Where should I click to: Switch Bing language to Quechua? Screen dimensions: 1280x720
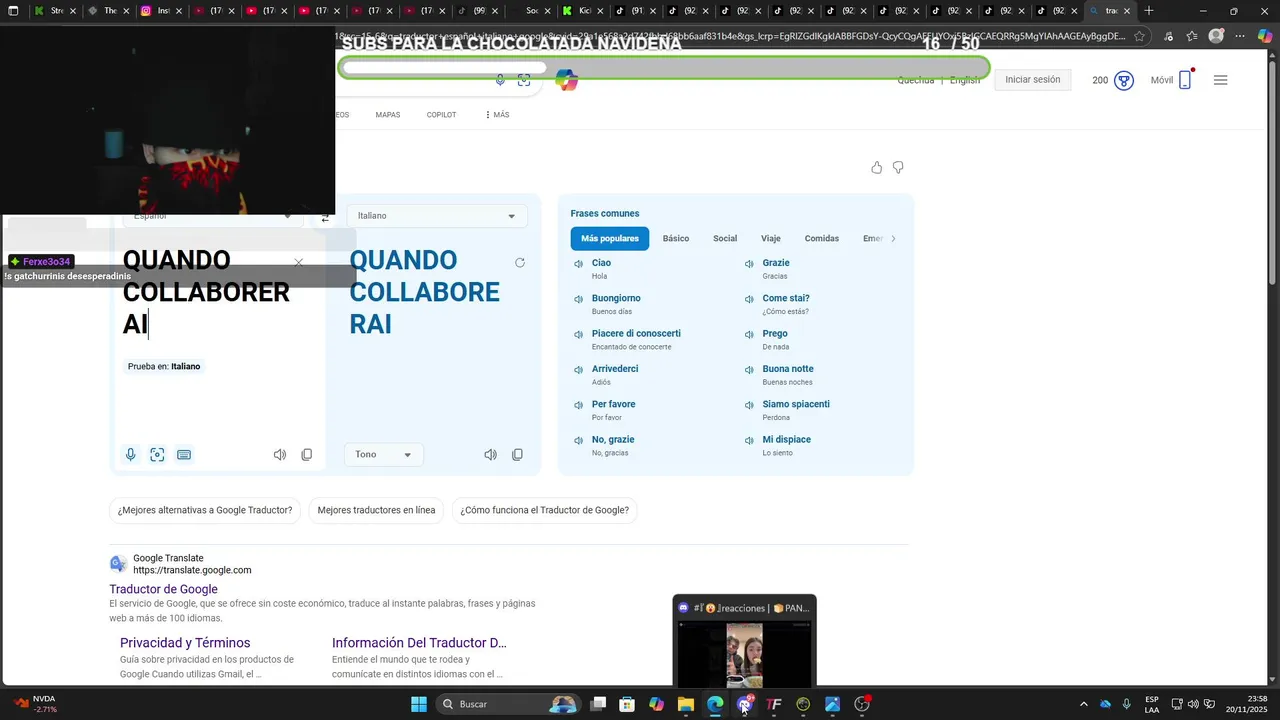[916, 80]
